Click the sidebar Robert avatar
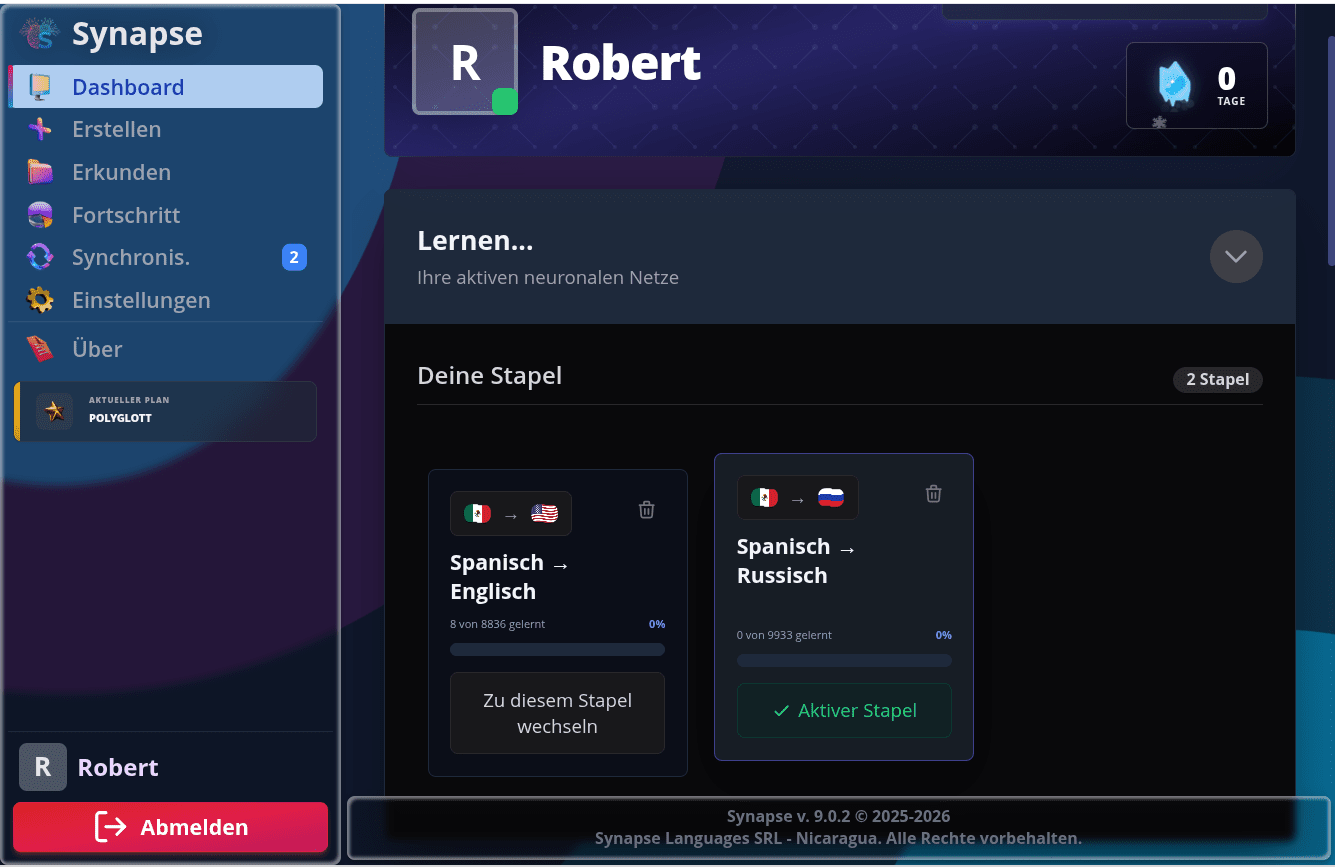The image size is (1335, 867). pyautogui.click(x=43, y=767)
